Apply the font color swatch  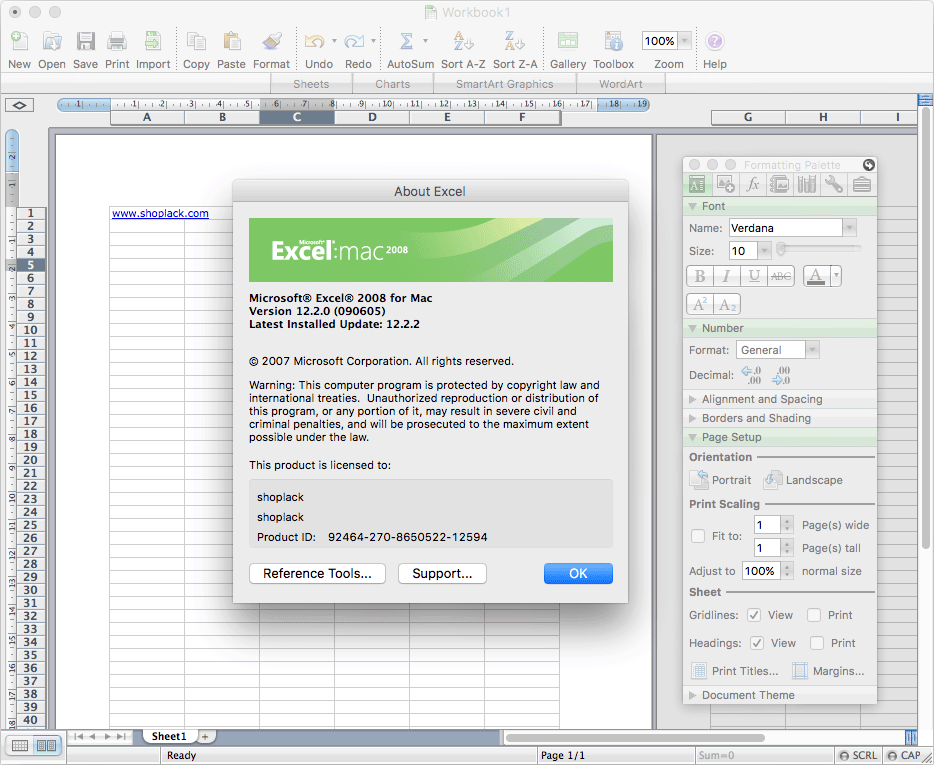(816, 276)
